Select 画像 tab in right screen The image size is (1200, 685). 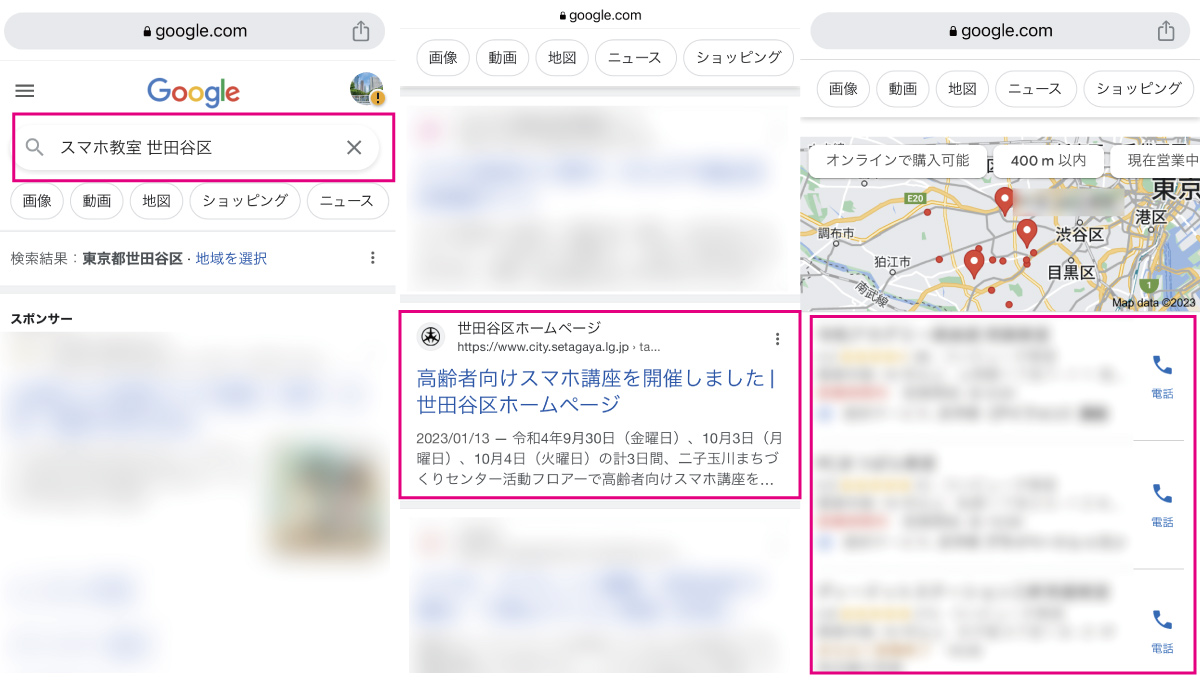pos(843,89)
